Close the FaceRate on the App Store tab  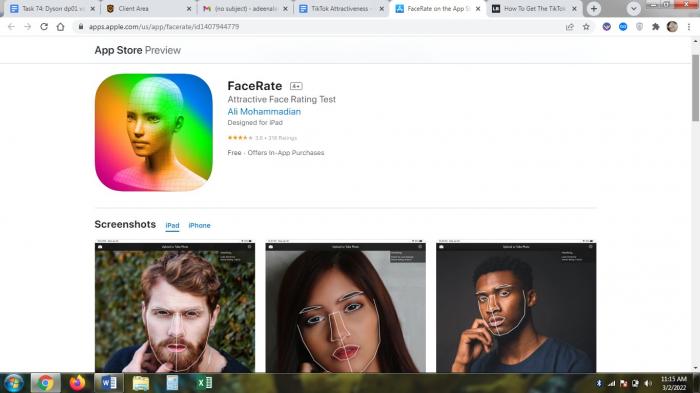point(478,8)
